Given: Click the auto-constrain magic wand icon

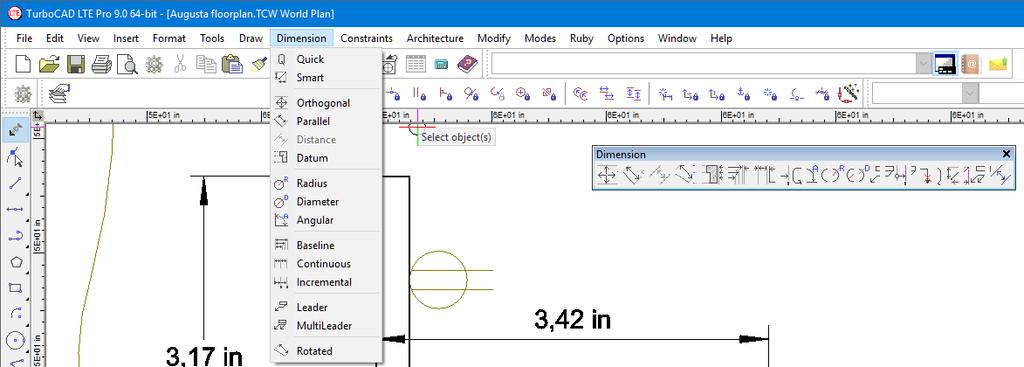Looking at the screenshot, I should click(x=848, y=94).
